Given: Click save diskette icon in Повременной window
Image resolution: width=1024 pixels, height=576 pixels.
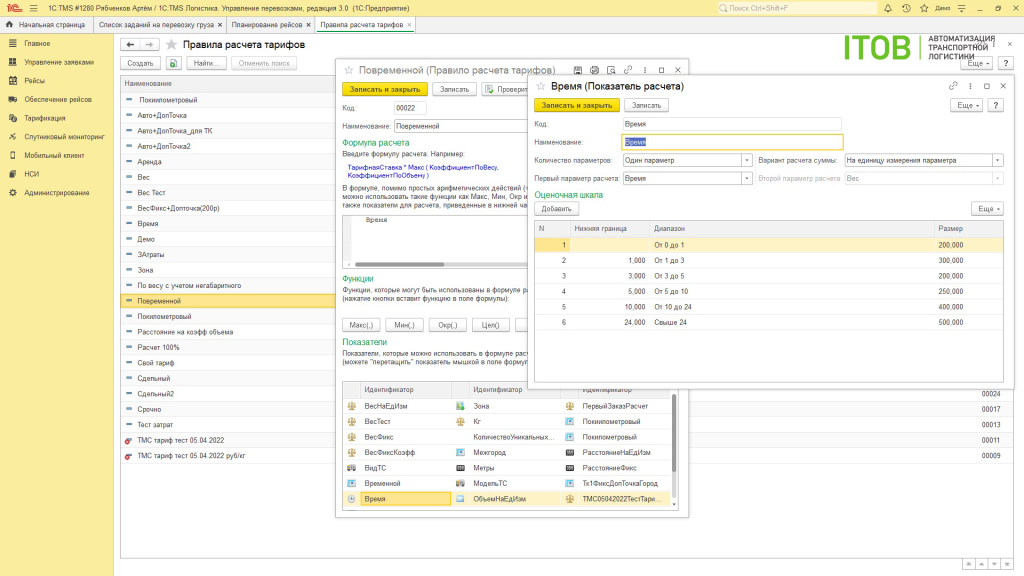Looking at the screenshot, I should point(577,70).
